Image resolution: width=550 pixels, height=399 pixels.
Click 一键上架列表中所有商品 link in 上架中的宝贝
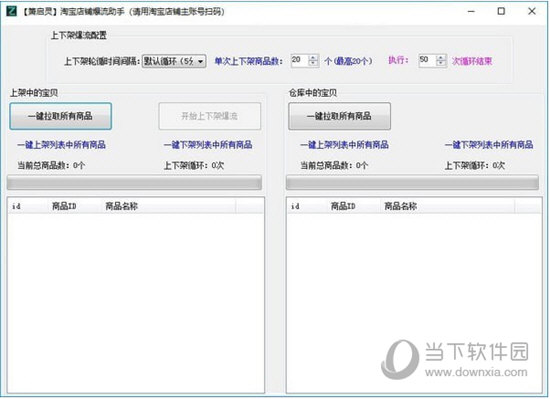[x=61, y=144]
